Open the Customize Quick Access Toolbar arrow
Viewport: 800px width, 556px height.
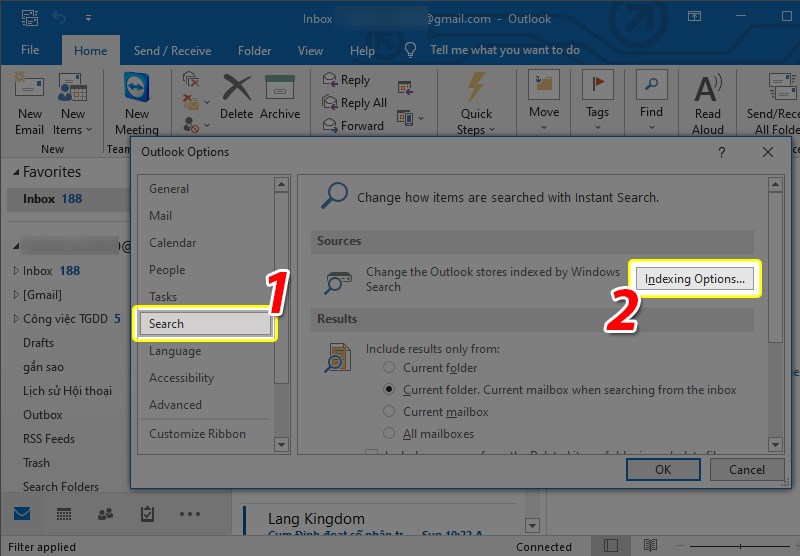(88, 18)
